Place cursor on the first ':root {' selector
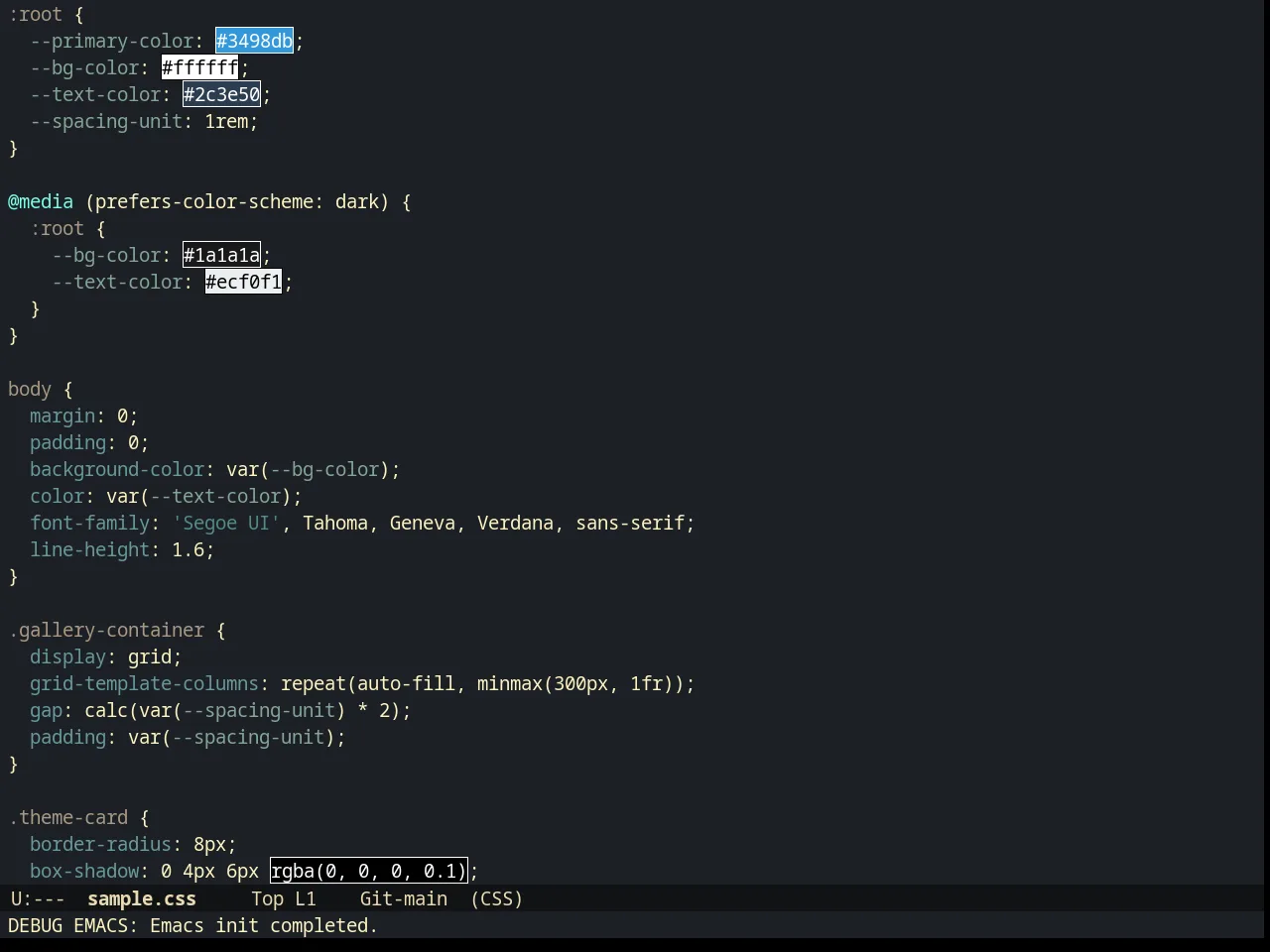This screenshot has height=952, width=1270. 47,14
